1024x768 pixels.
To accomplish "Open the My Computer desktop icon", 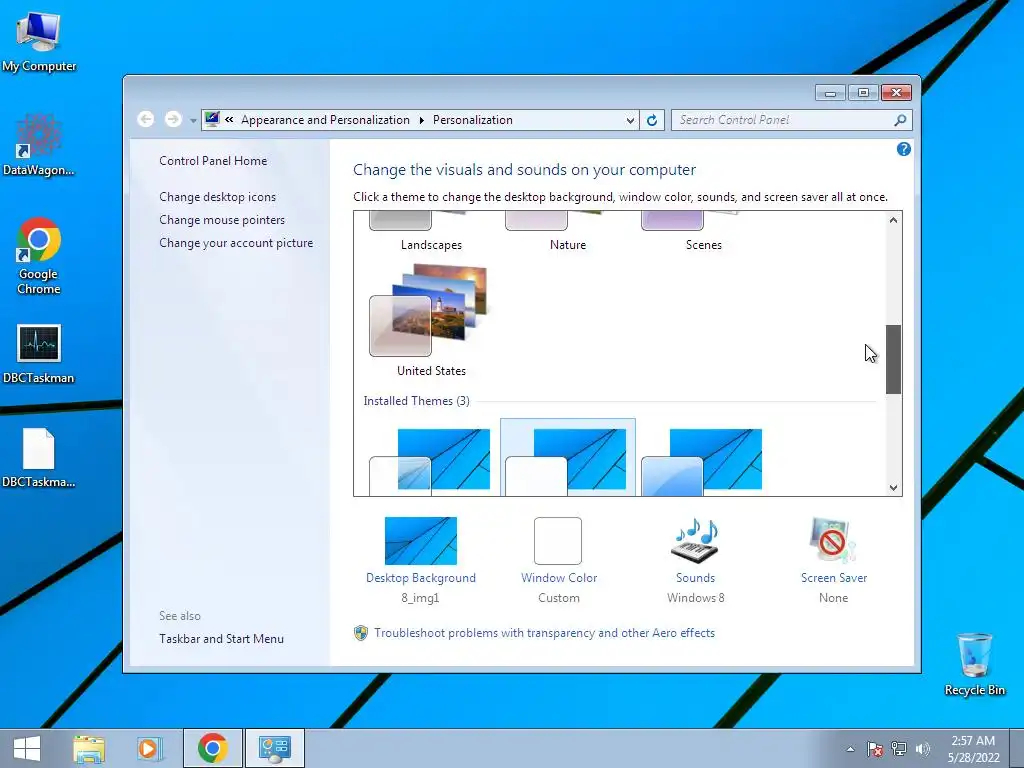I will [39, 42].
